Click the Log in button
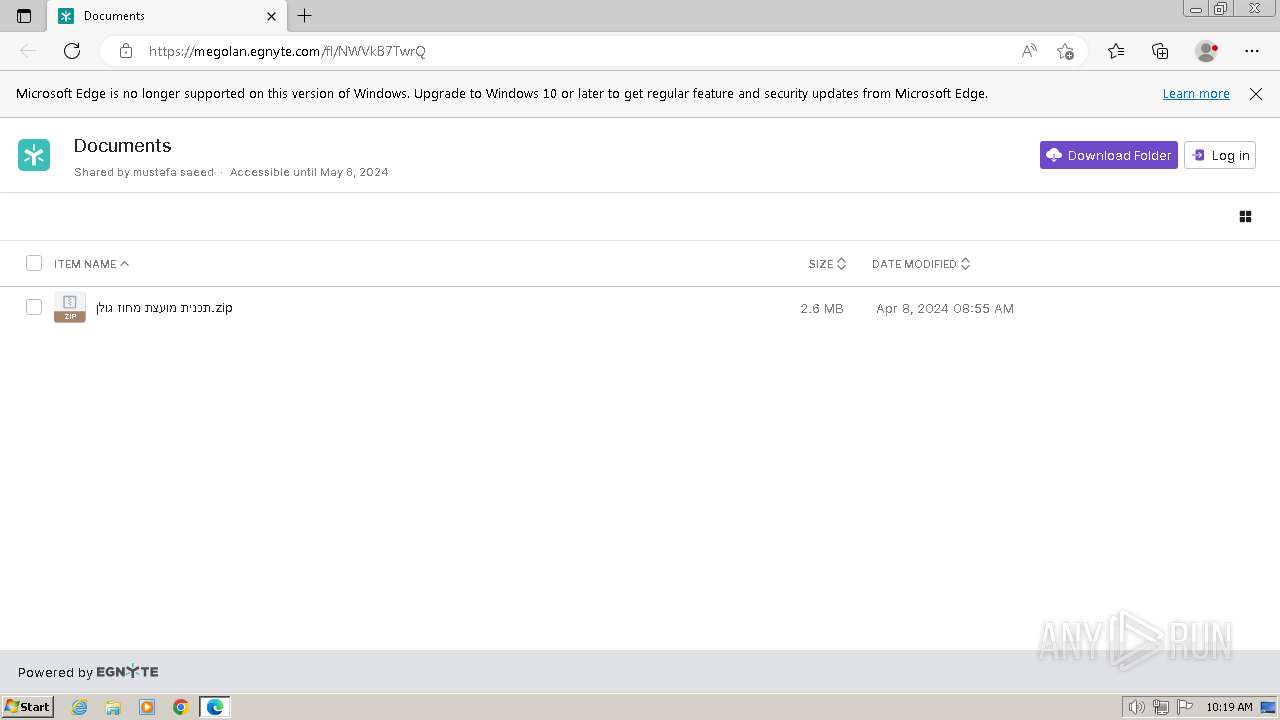 1220,155
